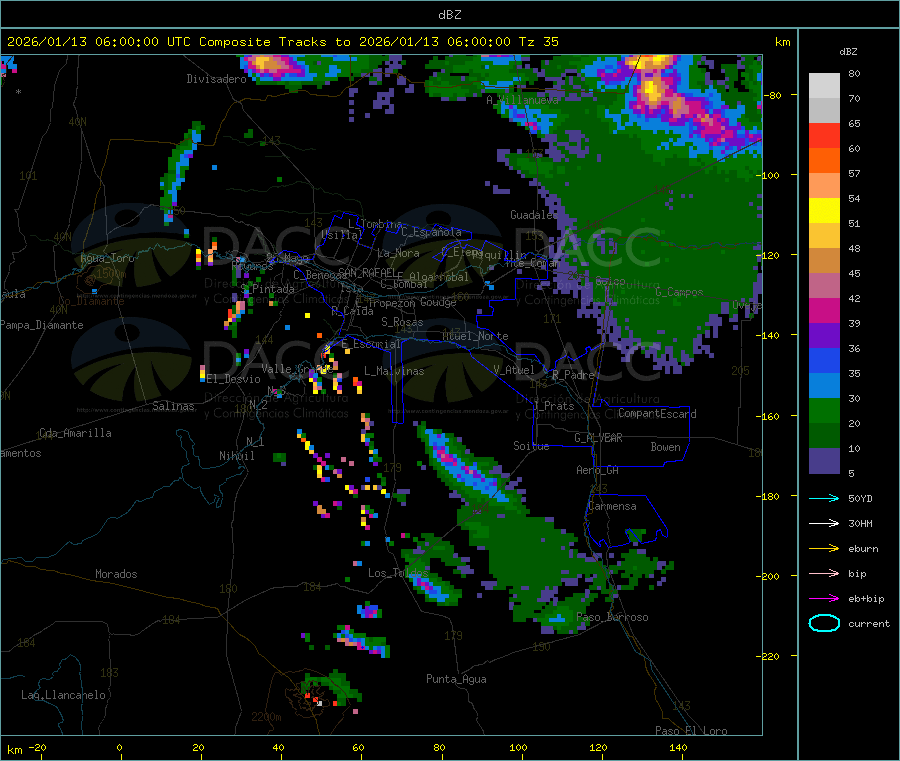The width and height of the screenshot is (900, 761).
Task: Select the bright green swatch in dBZ legend
Action: pyautogui.click(x=824, y=410)
